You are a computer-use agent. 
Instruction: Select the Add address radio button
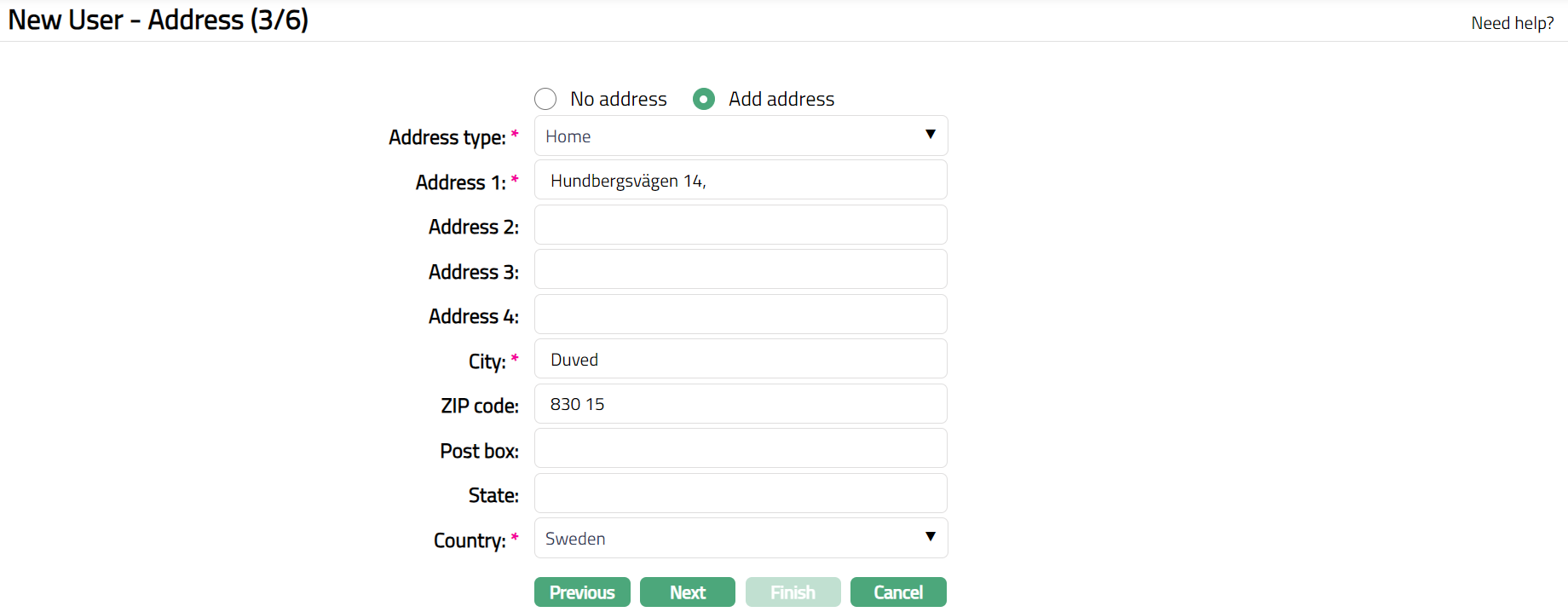(704, 99)
